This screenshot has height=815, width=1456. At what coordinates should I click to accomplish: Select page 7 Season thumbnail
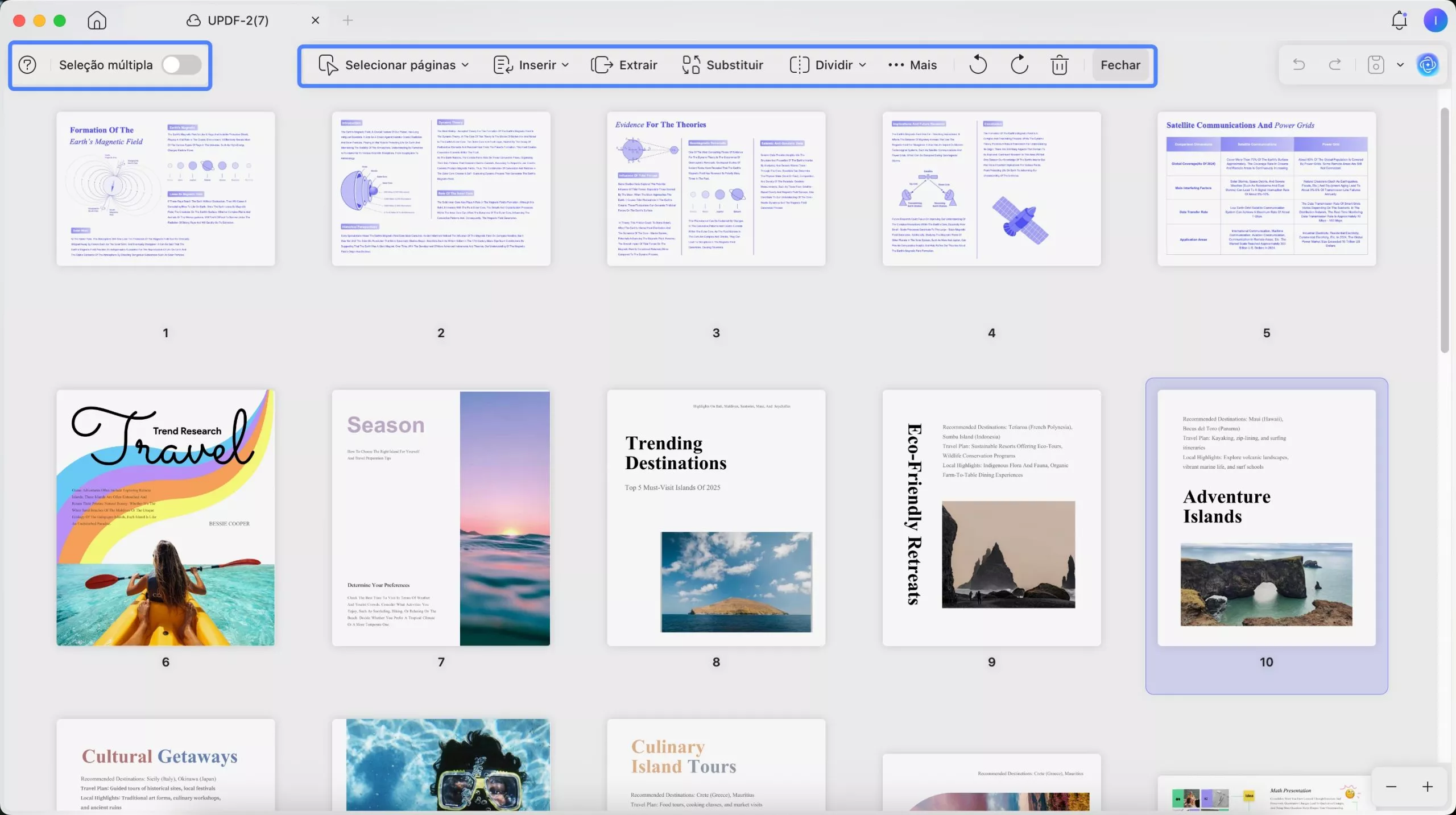click(441, 518)
